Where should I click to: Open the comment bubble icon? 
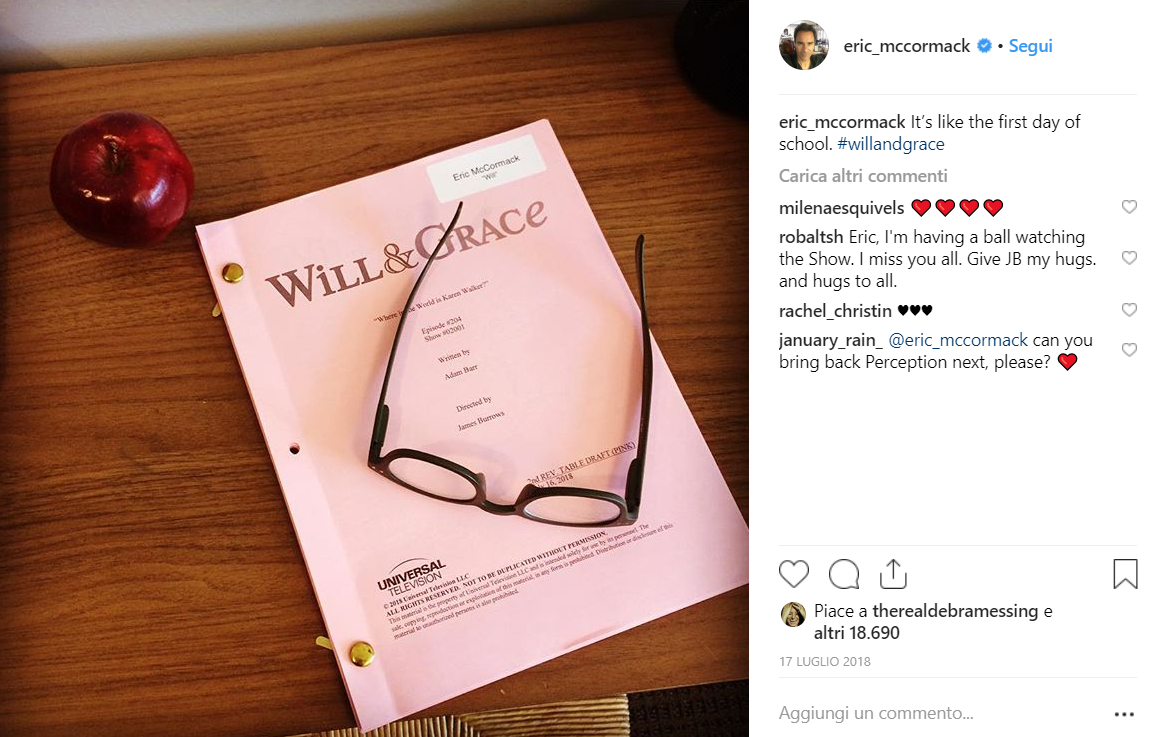pyautogui.click(x=843, y=574)
